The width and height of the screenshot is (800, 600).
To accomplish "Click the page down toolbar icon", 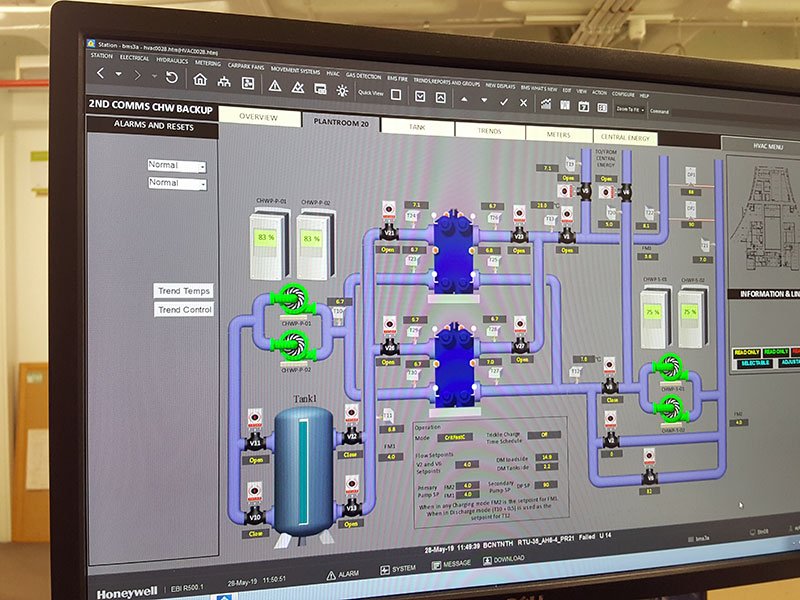I will click(419, 96).
